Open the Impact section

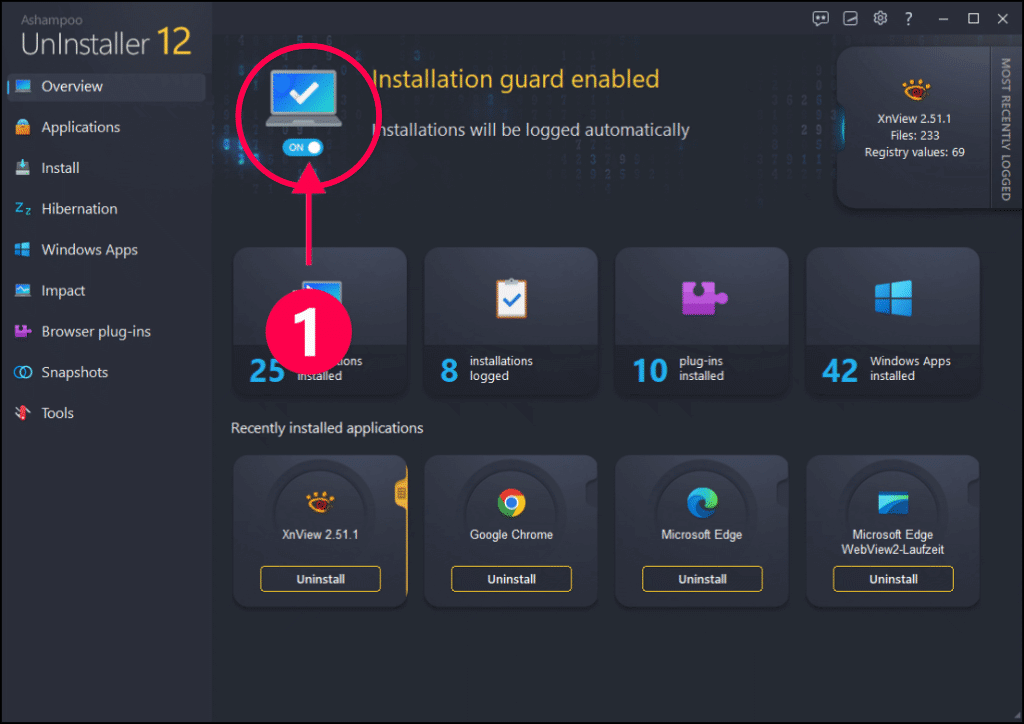[x=63, y=291]
